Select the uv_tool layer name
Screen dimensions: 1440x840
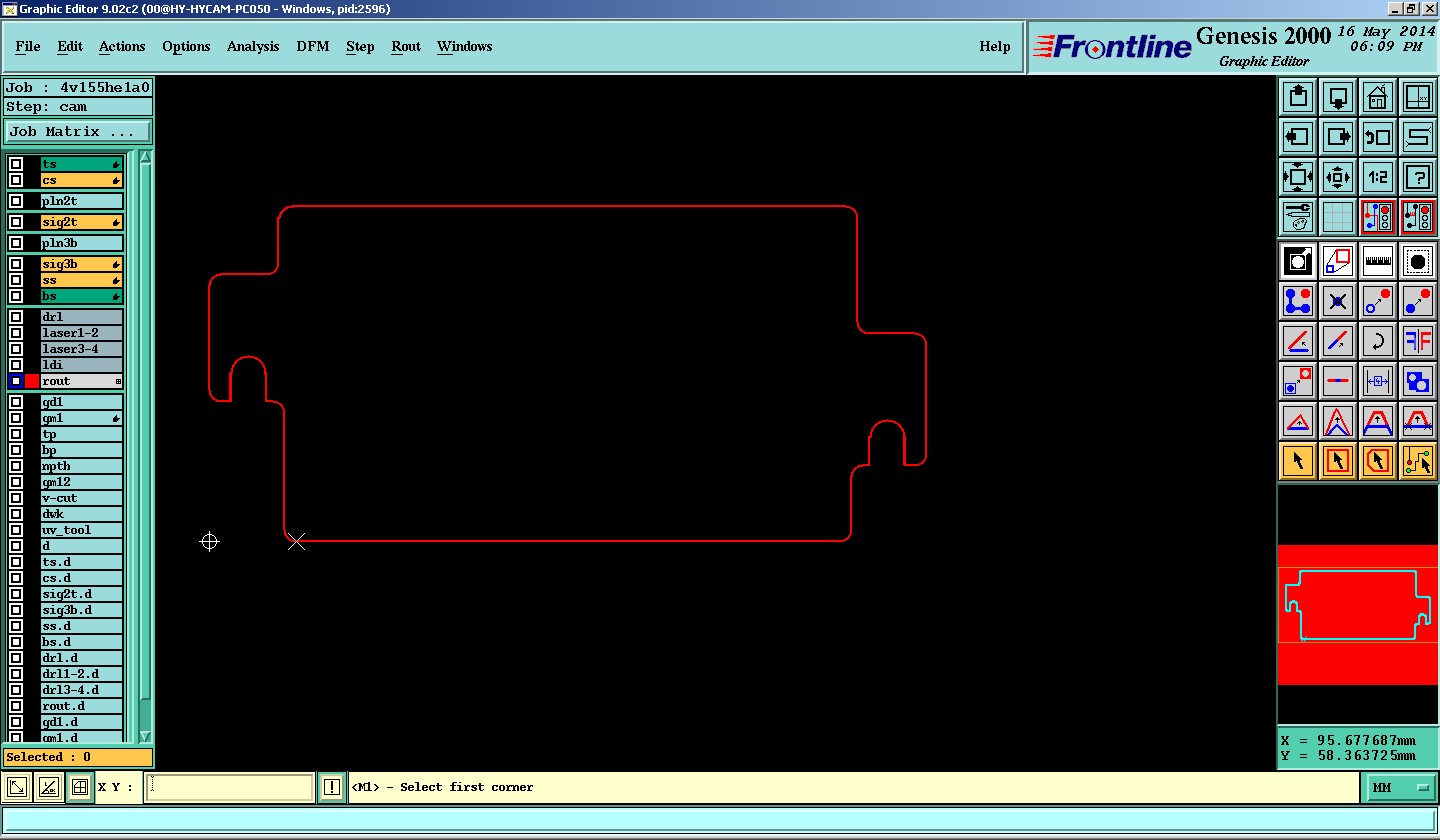(x=81, y=530)
